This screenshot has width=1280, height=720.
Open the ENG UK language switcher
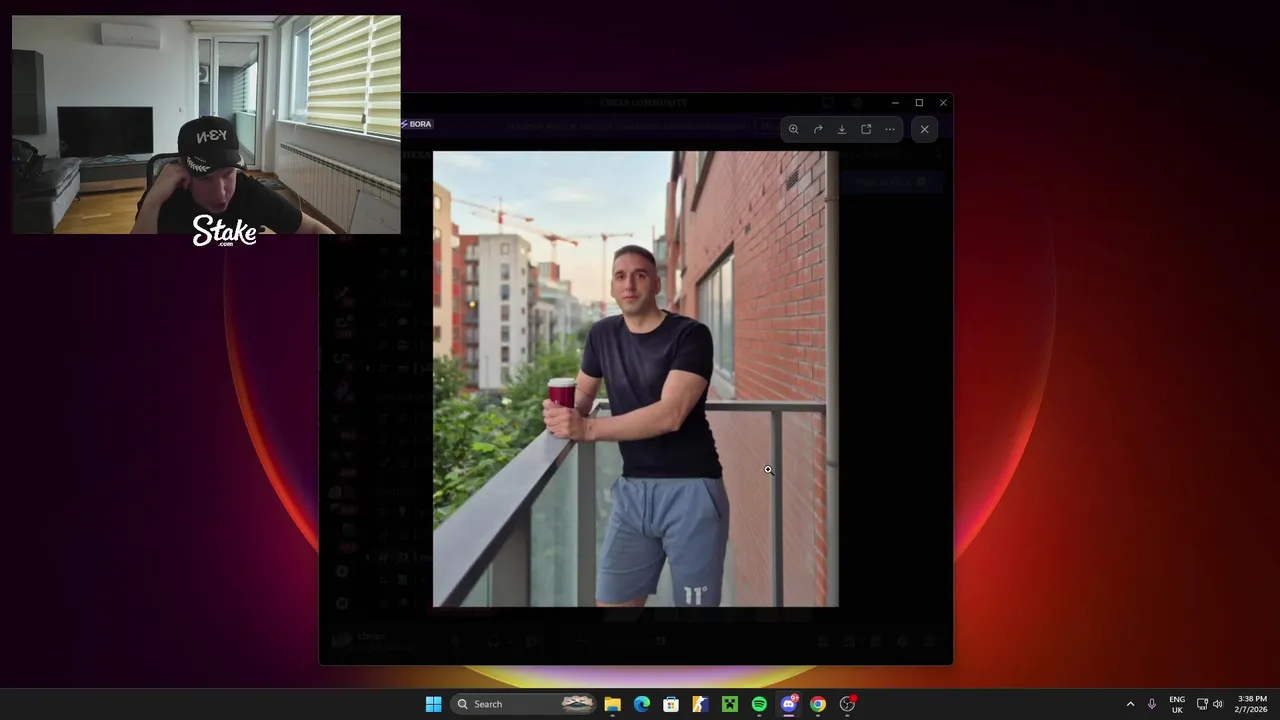pos(1177,704)
